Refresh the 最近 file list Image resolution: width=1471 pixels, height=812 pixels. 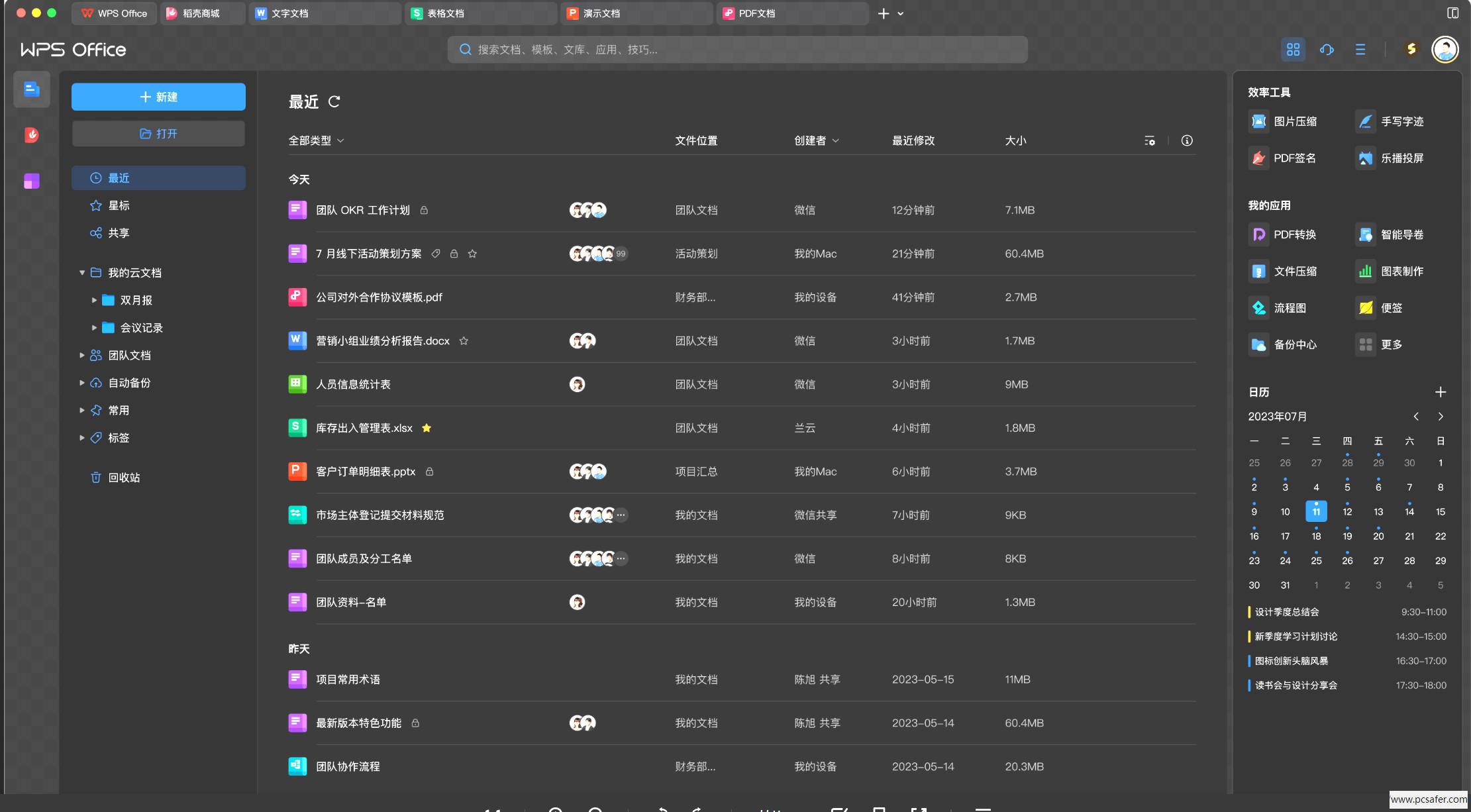click(x=334, y=101)
